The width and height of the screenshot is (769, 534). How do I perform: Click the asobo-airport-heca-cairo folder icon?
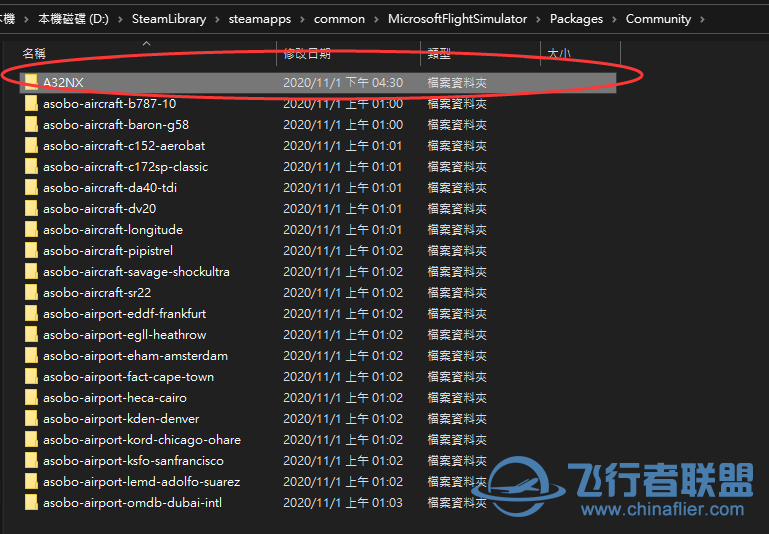point(31,398)
